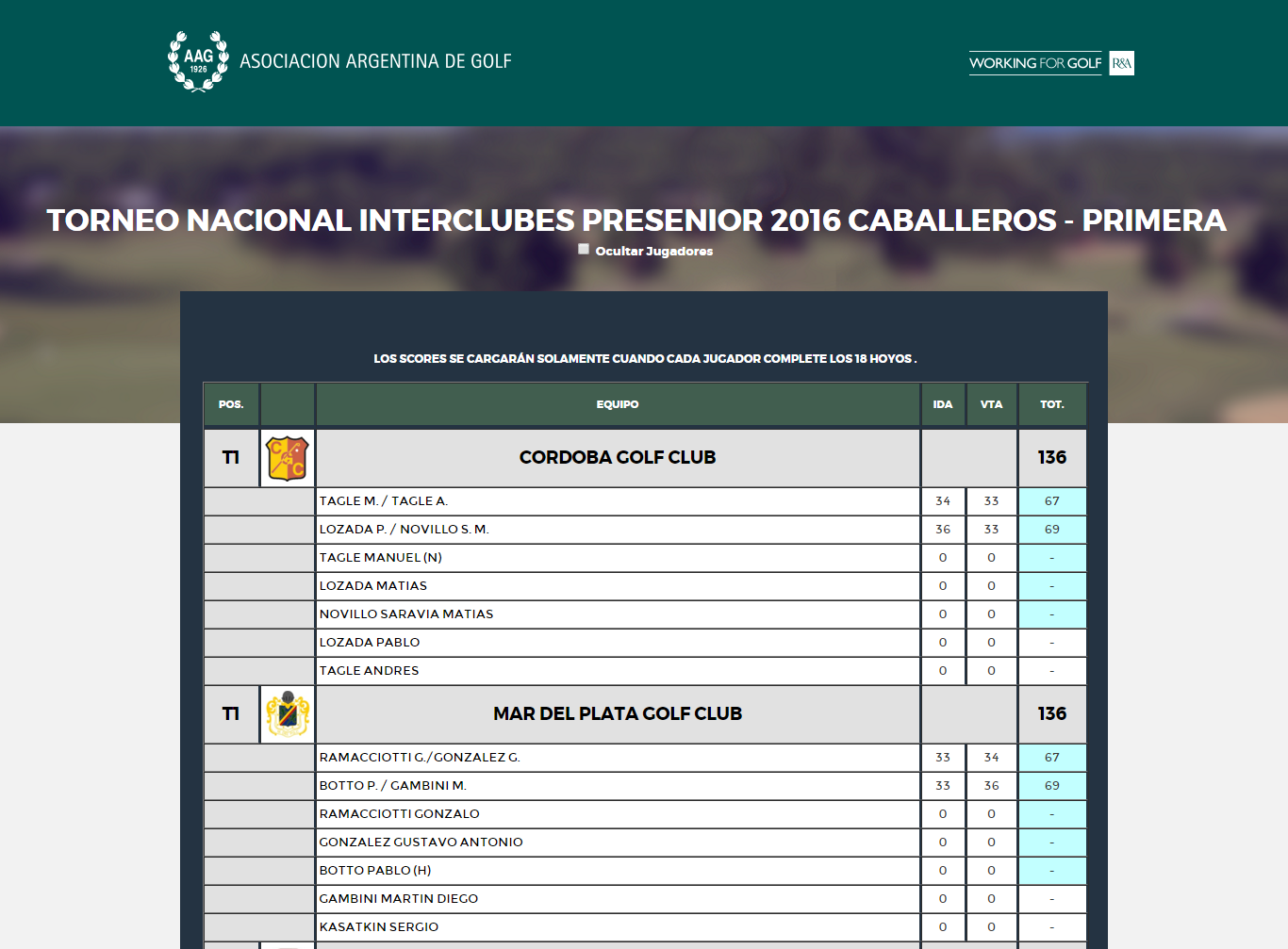Open the Working for Golf R&A logo
1288x949 pixels.
pos(1051,63)
